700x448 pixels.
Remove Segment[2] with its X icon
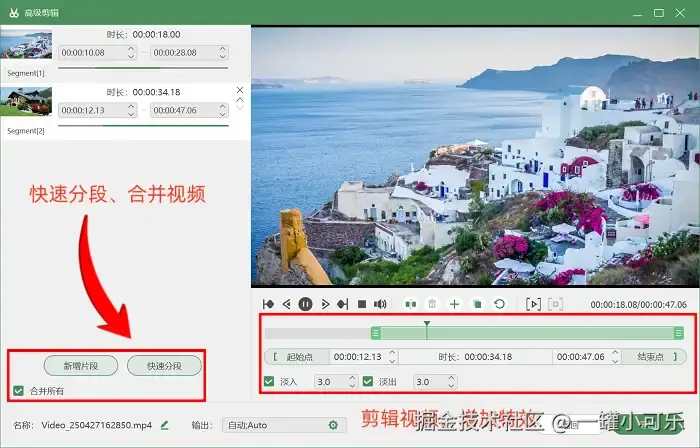[x=240, y=90]
